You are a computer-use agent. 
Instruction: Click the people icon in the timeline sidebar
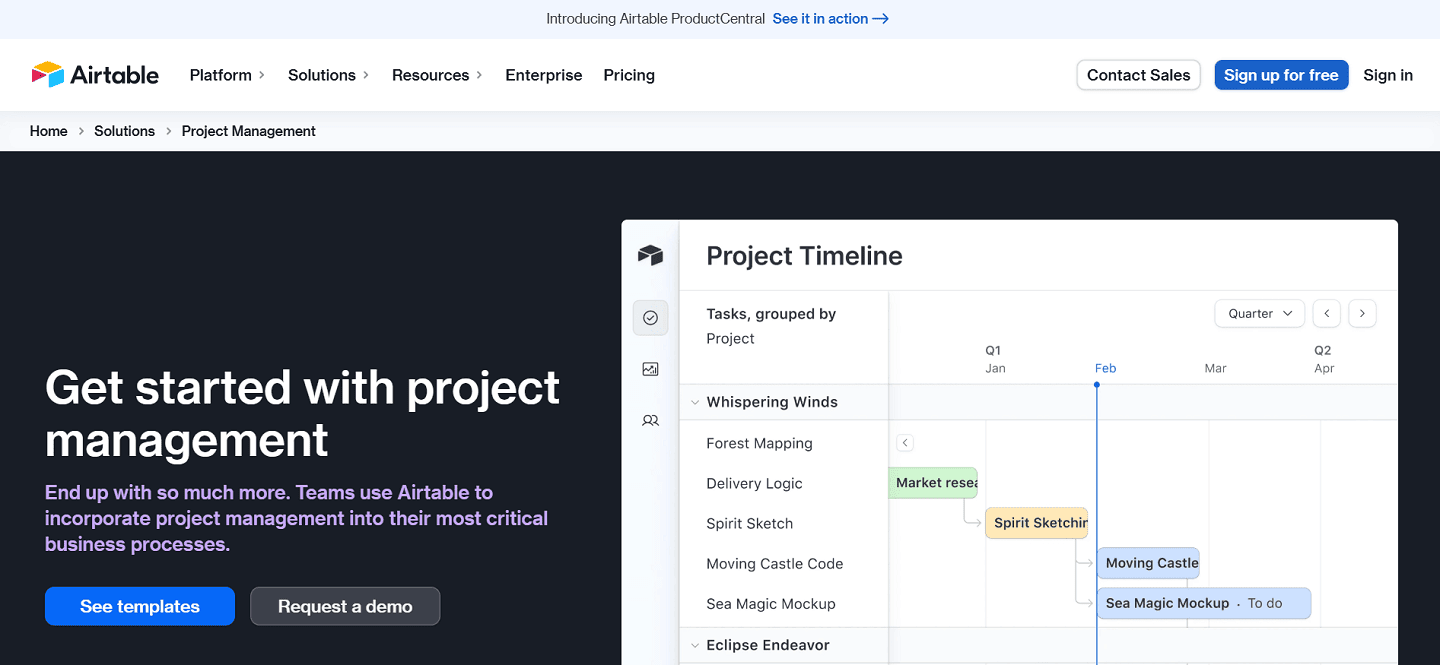(650, 420)
